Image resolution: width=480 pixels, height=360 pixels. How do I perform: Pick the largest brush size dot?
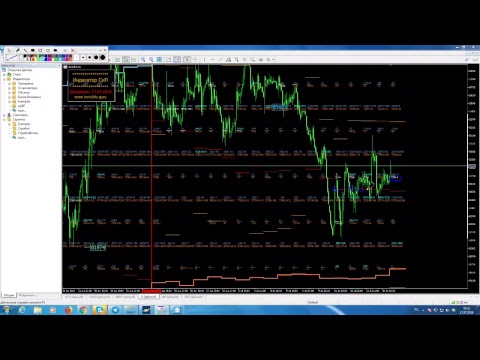(x=103, y=57)
